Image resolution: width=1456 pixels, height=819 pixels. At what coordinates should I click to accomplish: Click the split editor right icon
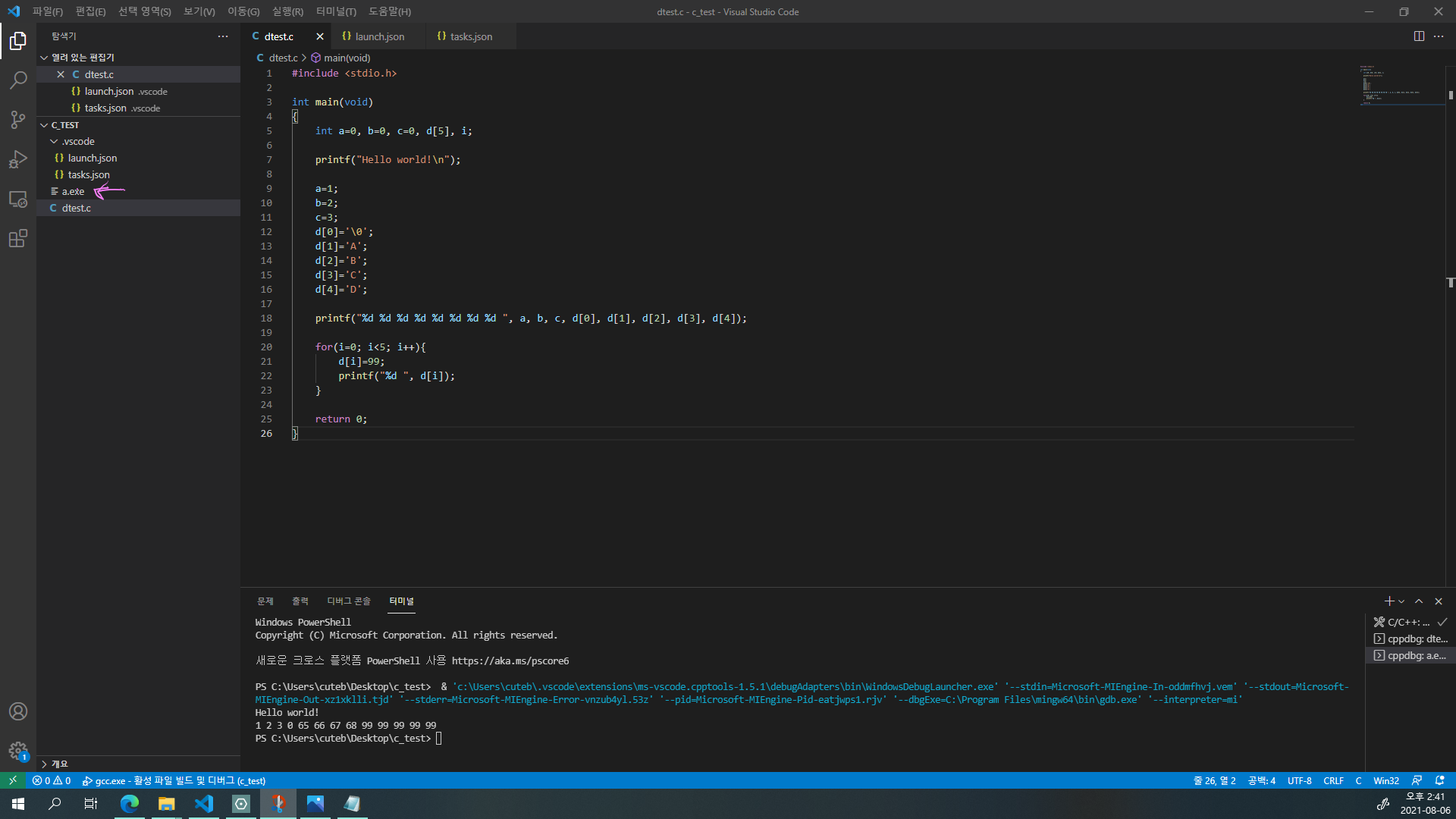pos(1419,36)
